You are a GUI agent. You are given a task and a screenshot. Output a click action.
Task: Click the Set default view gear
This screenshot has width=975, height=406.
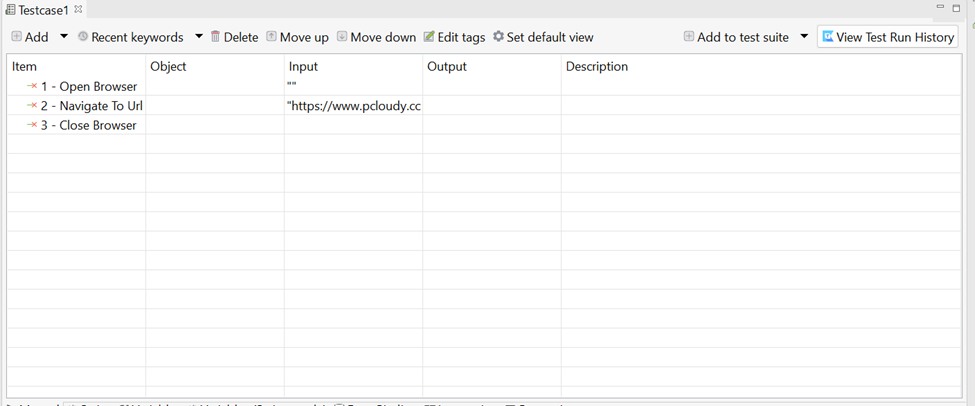click(498, 37)
